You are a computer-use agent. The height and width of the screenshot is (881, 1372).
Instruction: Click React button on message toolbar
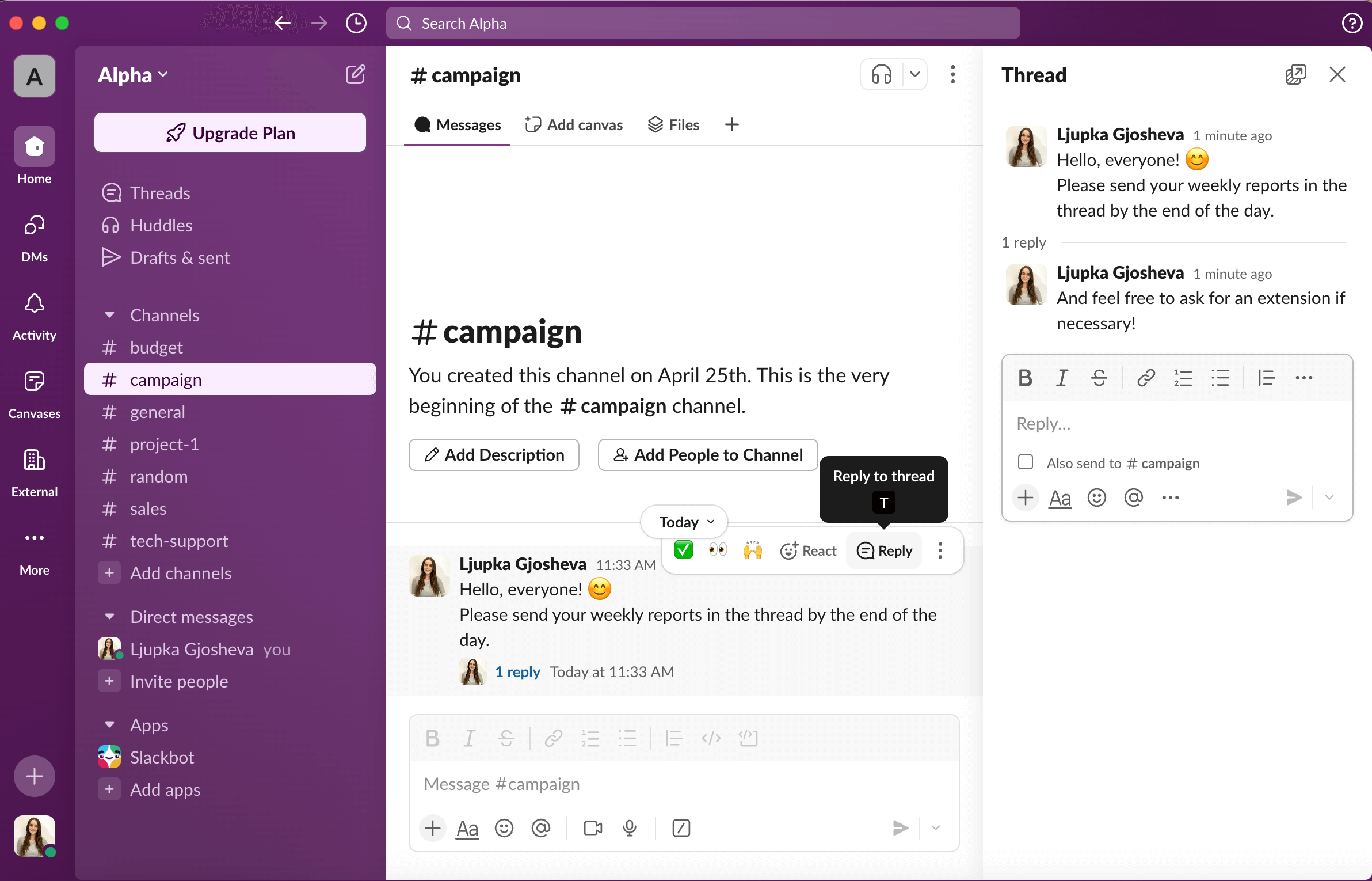[808, 550]
